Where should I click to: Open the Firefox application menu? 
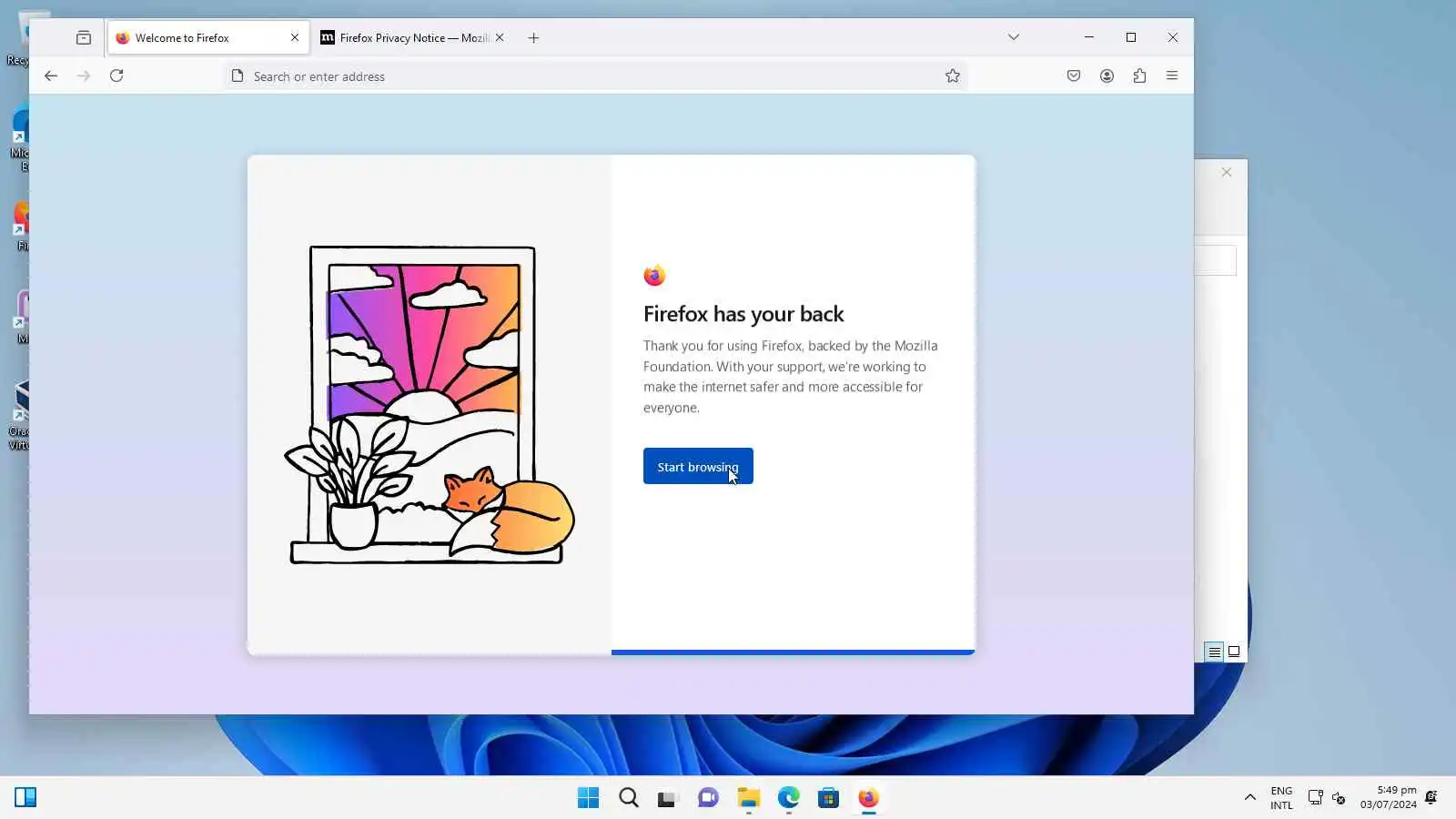pos(1172,76)
